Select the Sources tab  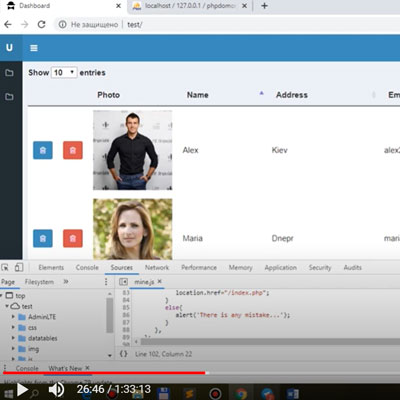pos(122,267)
